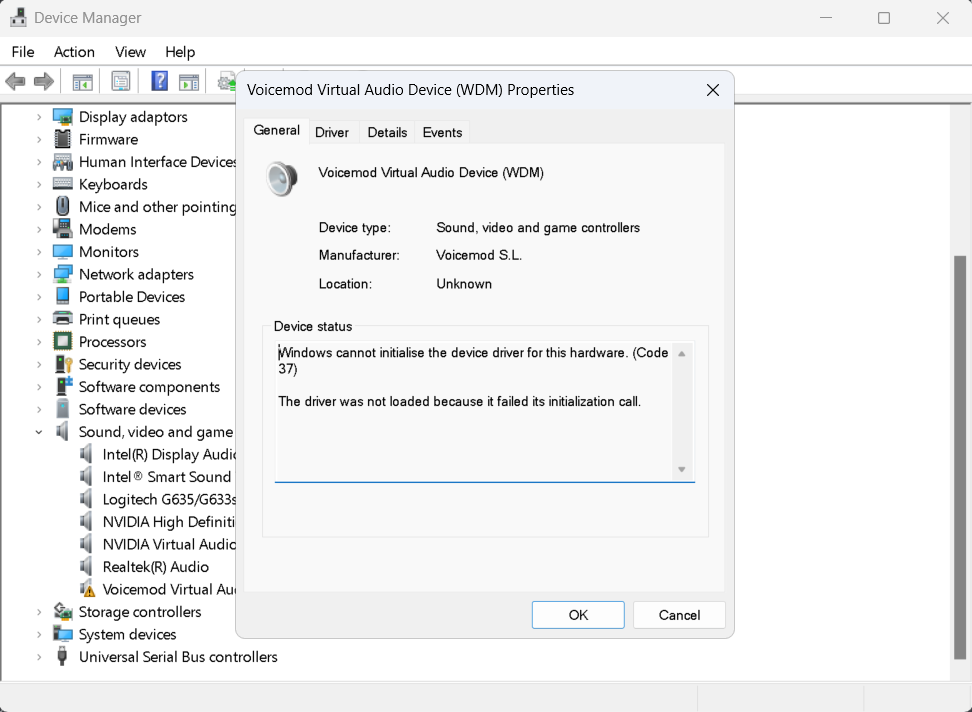Screen dimensions: 972x712
Task: Click the Cancel button
Action: [x=679, y=615]
